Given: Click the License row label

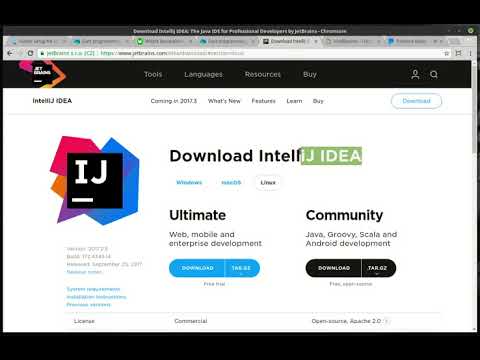Looking at the screenshot, I should click(84, 321).
